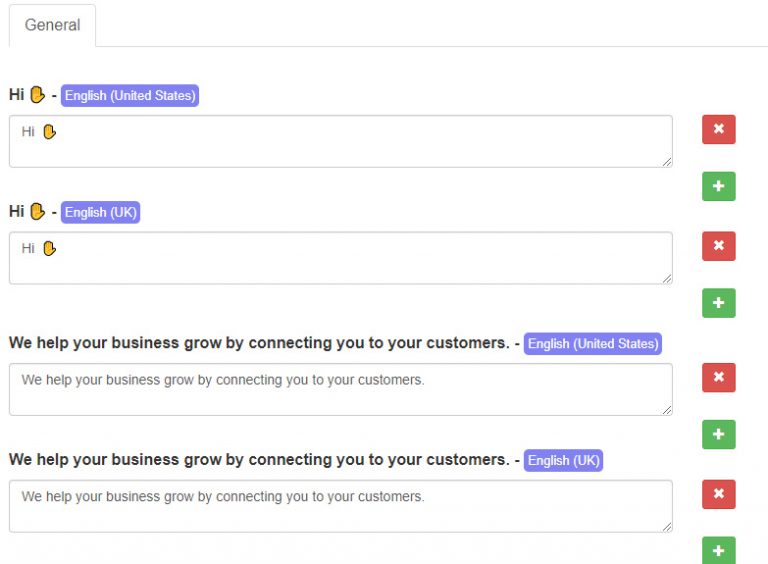The image size is (768, 564).
Task: Add translation below Hi English (United States)
Action: tap(719, 186)
